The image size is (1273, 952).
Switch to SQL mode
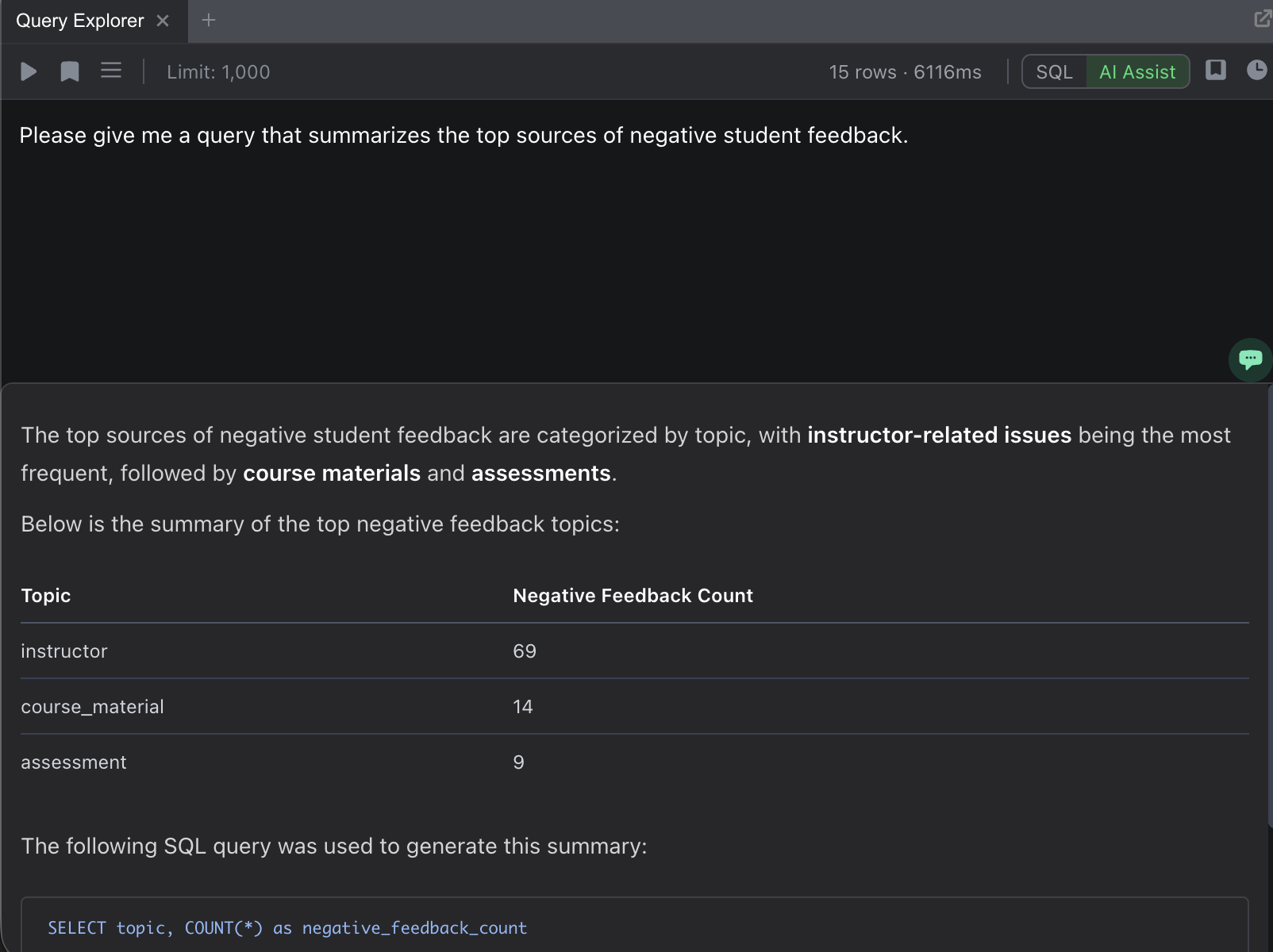click(x=1054, y=72)
